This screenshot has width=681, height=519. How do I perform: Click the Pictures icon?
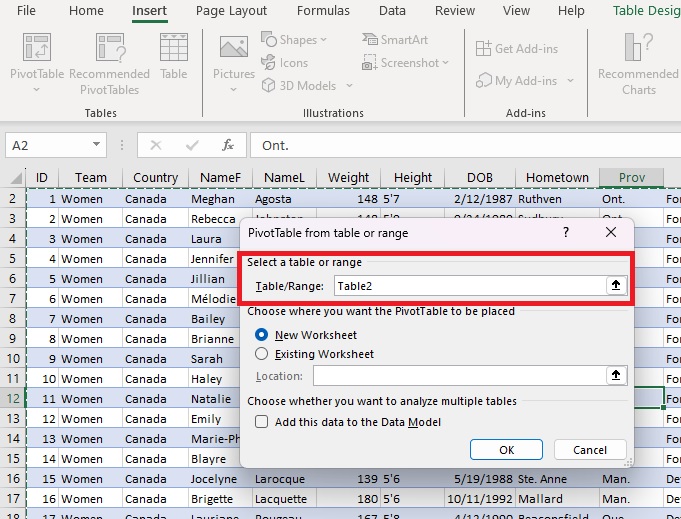click(x=234, y=47)
